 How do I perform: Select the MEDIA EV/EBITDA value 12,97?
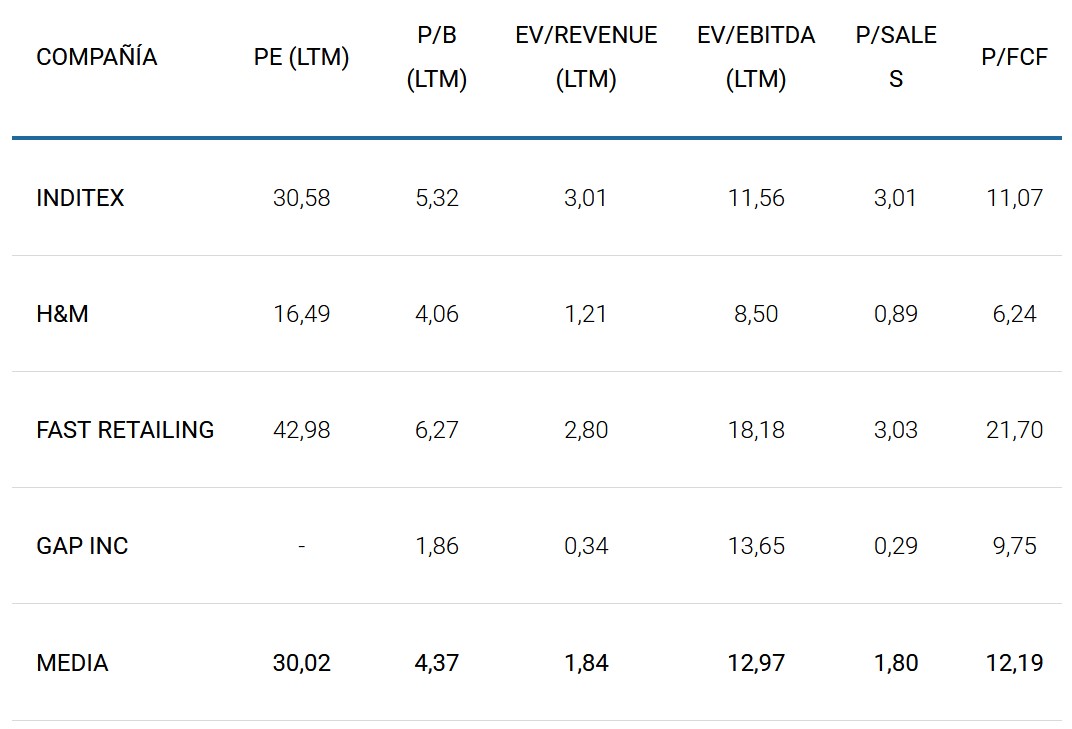pyautogui.click(x=756, y=662)
